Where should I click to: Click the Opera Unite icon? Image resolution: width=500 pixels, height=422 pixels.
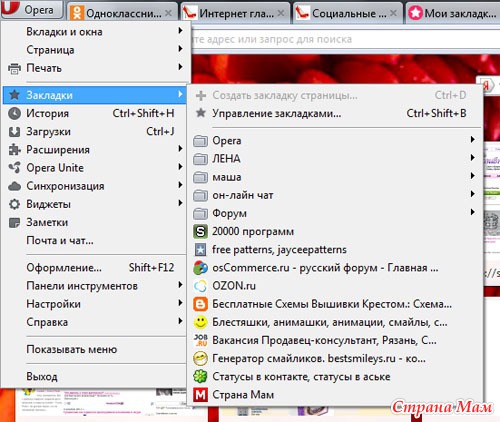point(14,168)
